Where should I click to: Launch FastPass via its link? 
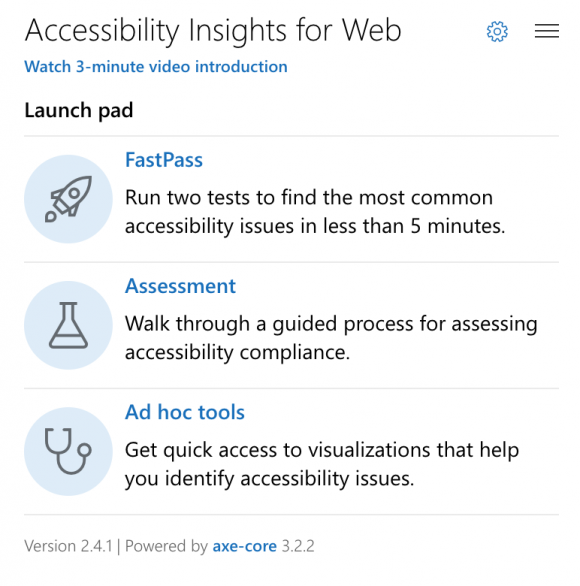(164, 160)
